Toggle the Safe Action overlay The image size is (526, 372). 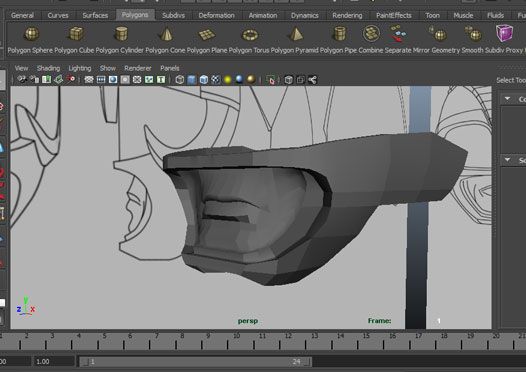point(149,80)
